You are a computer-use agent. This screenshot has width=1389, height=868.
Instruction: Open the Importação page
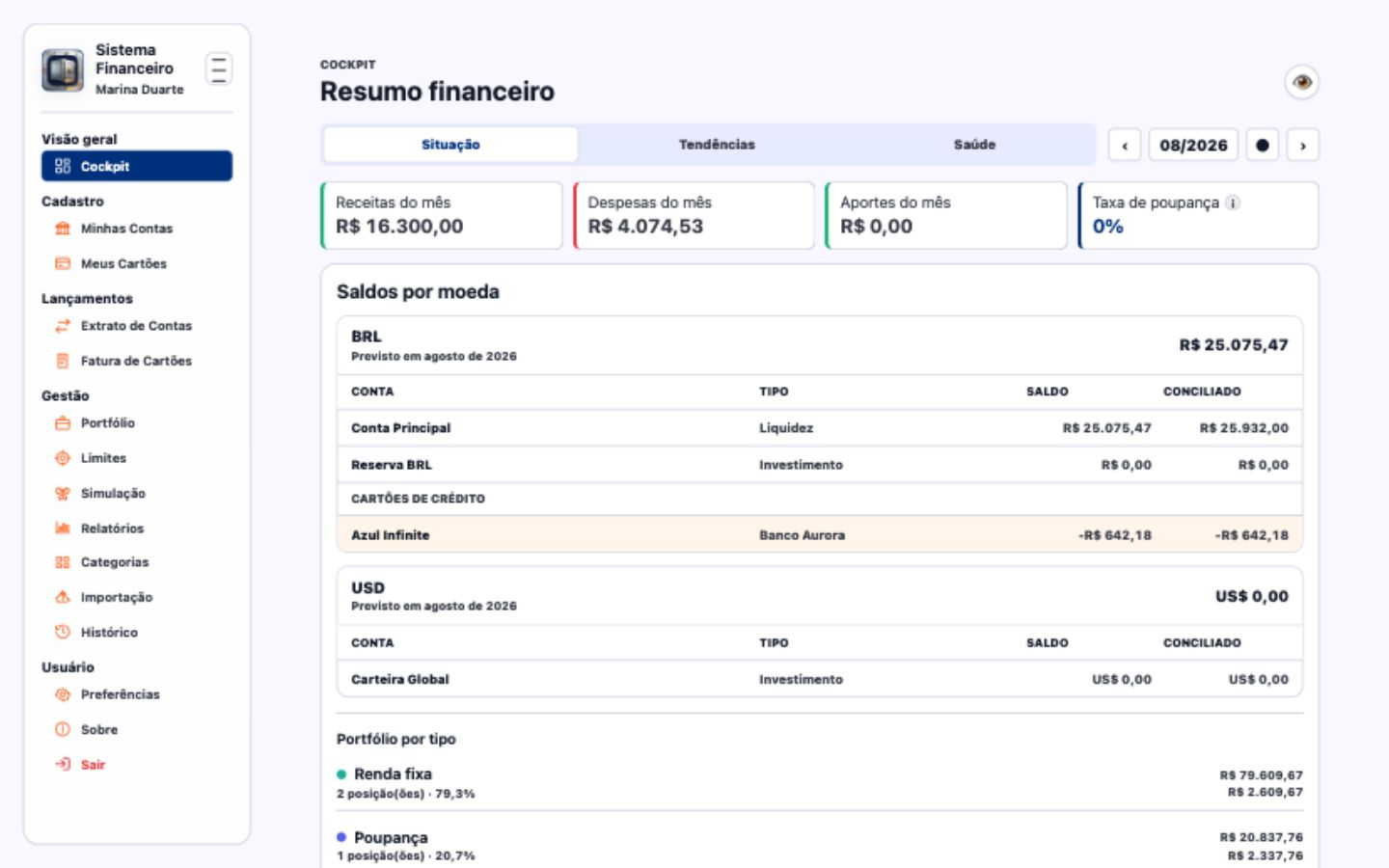(137, 597)
